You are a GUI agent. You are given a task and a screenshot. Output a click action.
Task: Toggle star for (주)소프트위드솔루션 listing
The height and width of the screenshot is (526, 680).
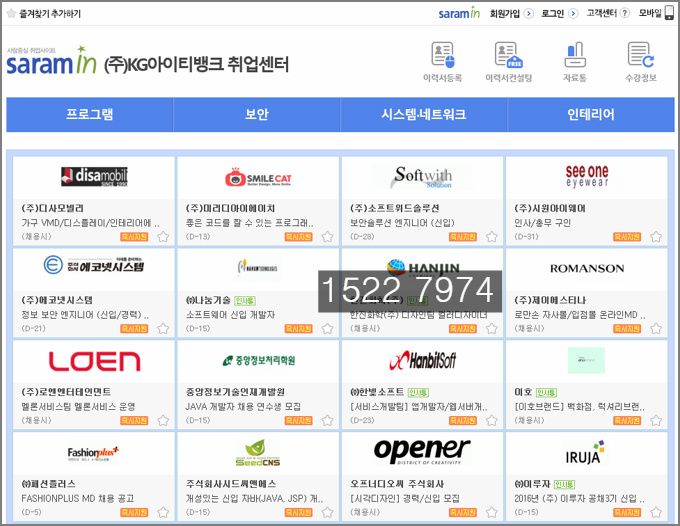tap(491, 237)
